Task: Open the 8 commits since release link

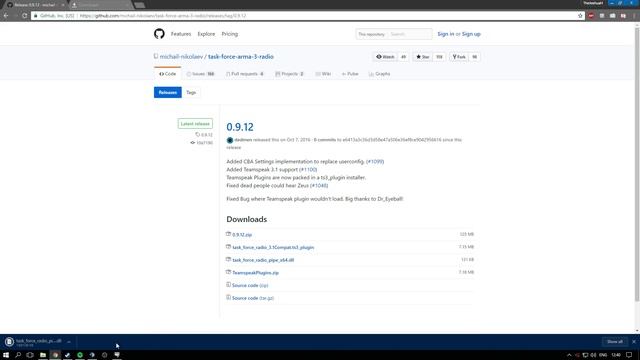Action: point(325,140)
